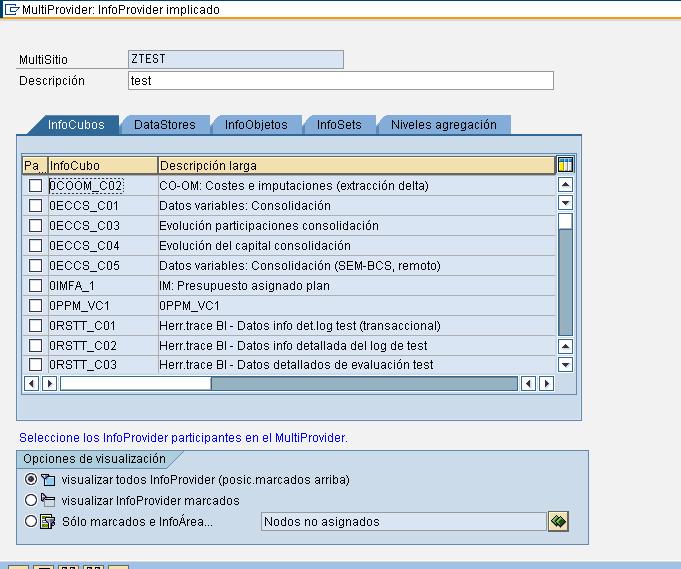Click the scroll up arrow at top of table
Image resolution: width=681 pixels, height=569 pixels.
[x=565, y=185]
